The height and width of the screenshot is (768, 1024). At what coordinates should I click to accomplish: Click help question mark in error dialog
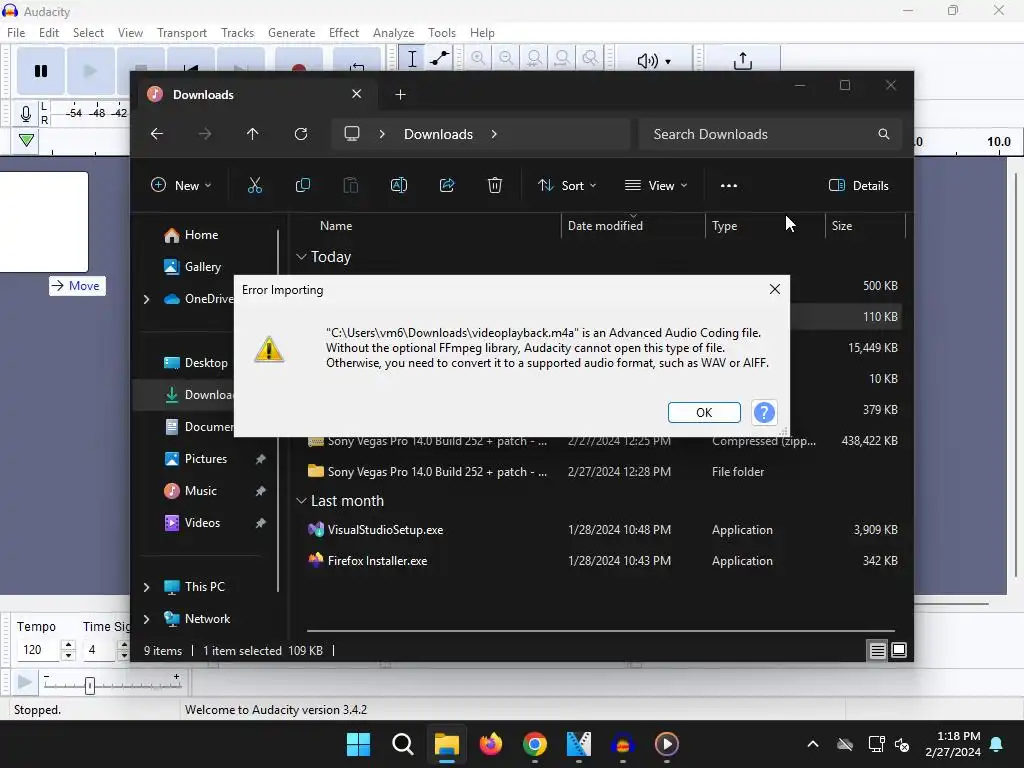click(764, 413)
